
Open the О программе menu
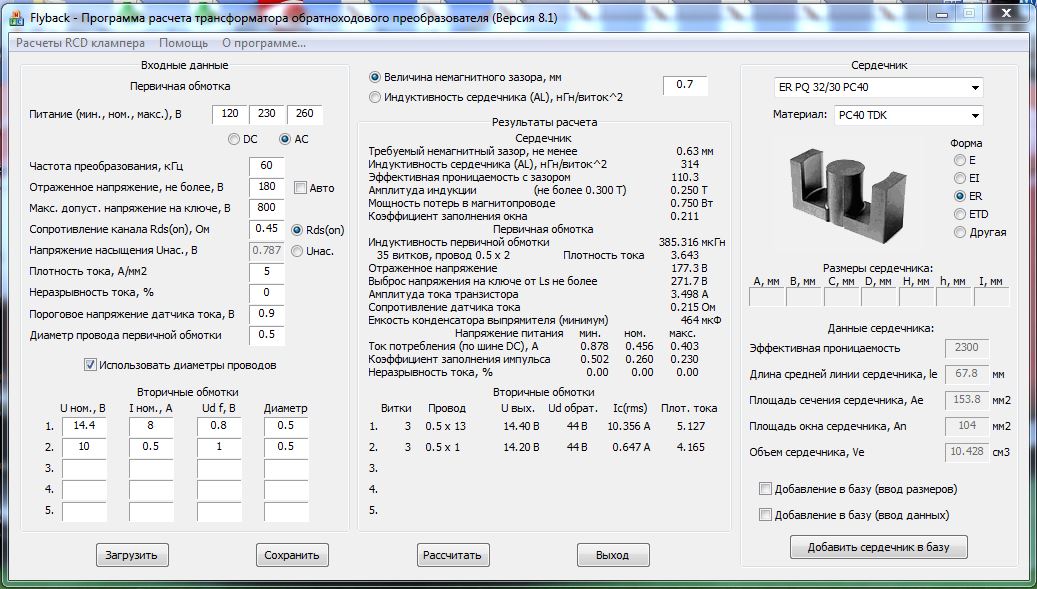coord(264,43)
